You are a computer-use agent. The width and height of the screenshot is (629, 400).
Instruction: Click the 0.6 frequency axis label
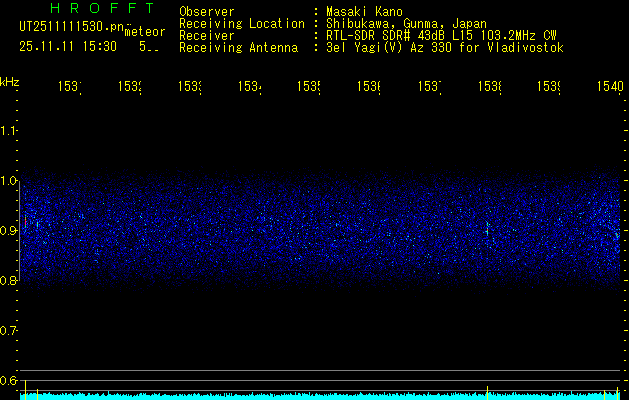[9, 381]
